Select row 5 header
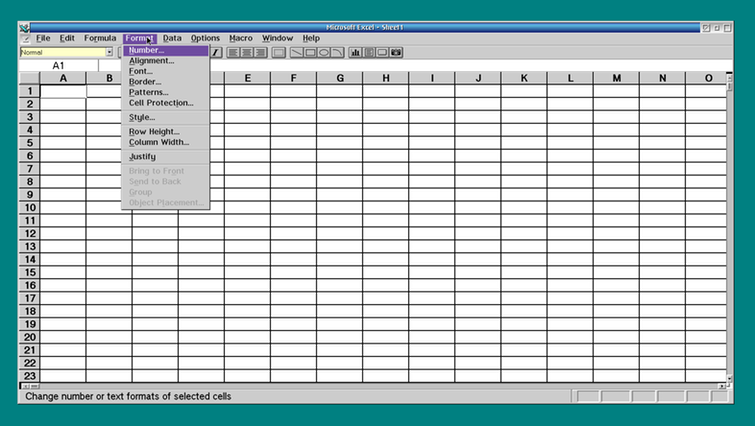755x426 pixels. pyautogui.click(x=29, y=143)
